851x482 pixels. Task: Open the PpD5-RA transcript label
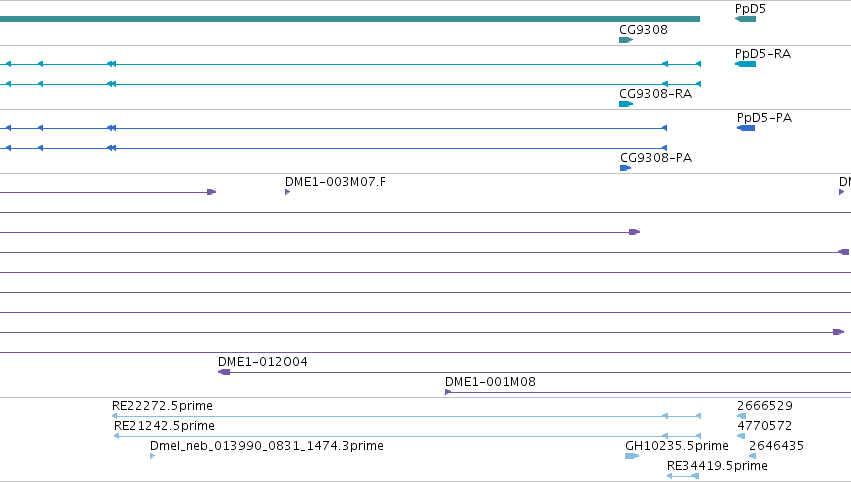tap(763, 54)
